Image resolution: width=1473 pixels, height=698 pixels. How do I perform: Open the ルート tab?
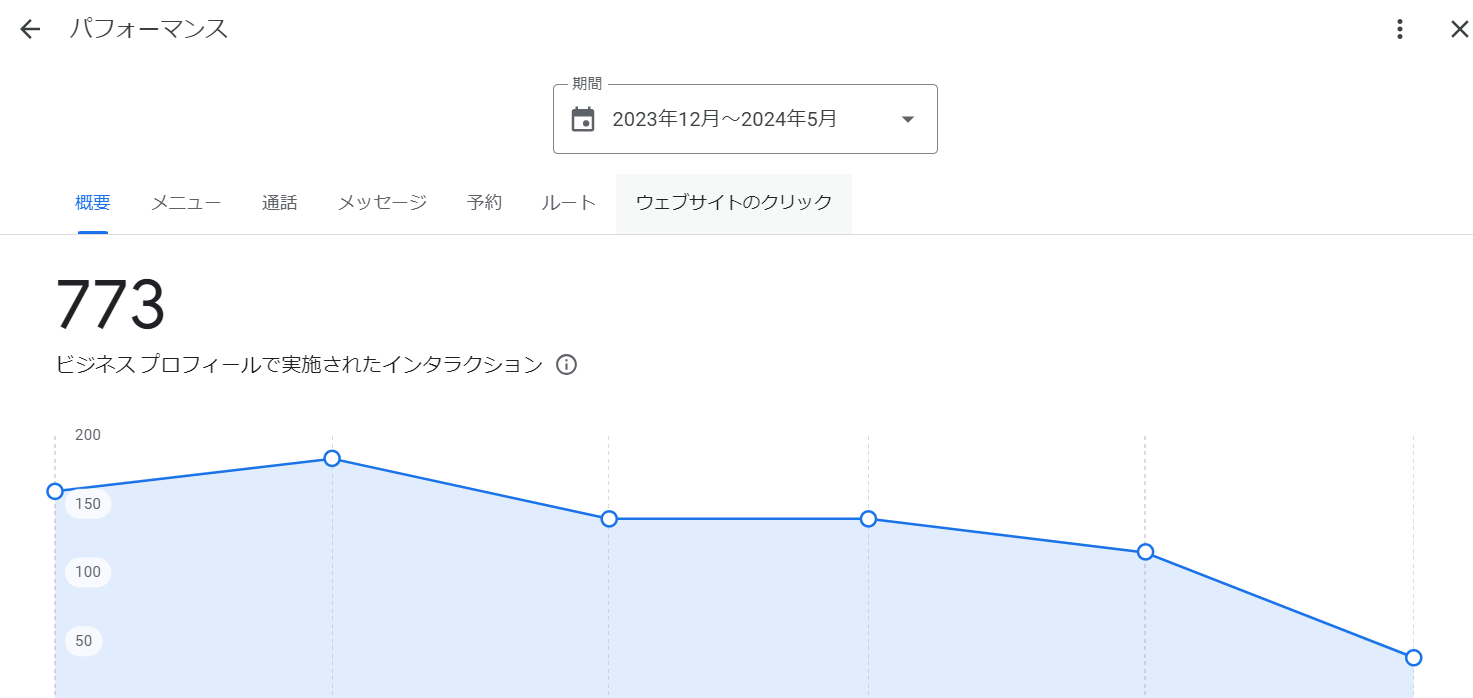coord(567,202)
